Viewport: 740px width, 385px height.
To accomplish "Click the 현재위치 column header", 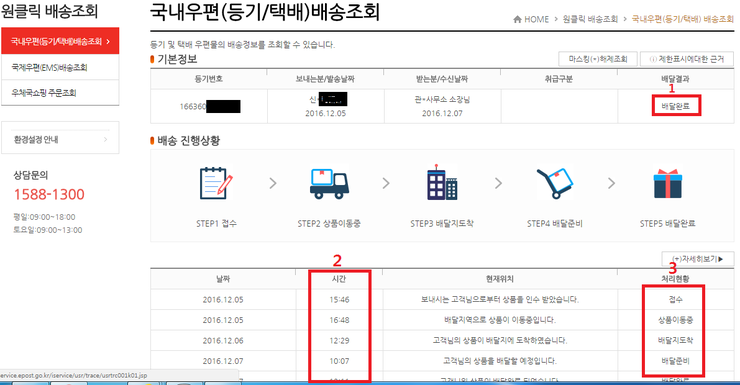I will 500,279.
